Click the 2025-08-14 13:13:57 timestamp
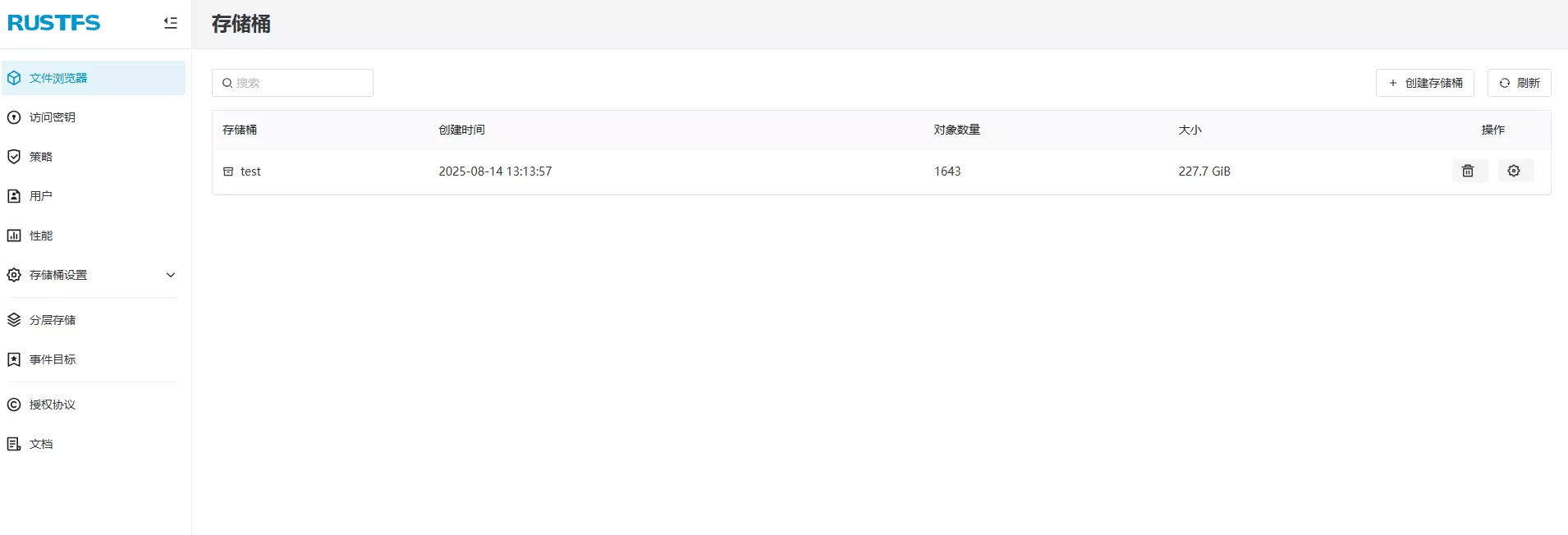 tap(495, 171)
